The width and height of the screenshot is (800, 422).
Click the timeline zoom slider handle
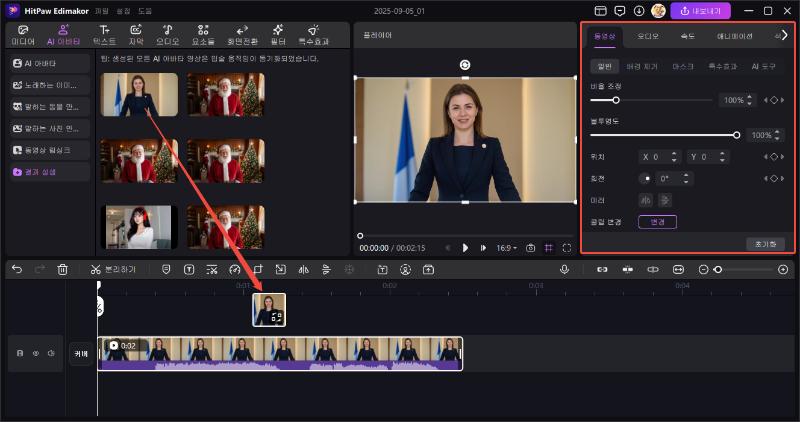[718, 269]
